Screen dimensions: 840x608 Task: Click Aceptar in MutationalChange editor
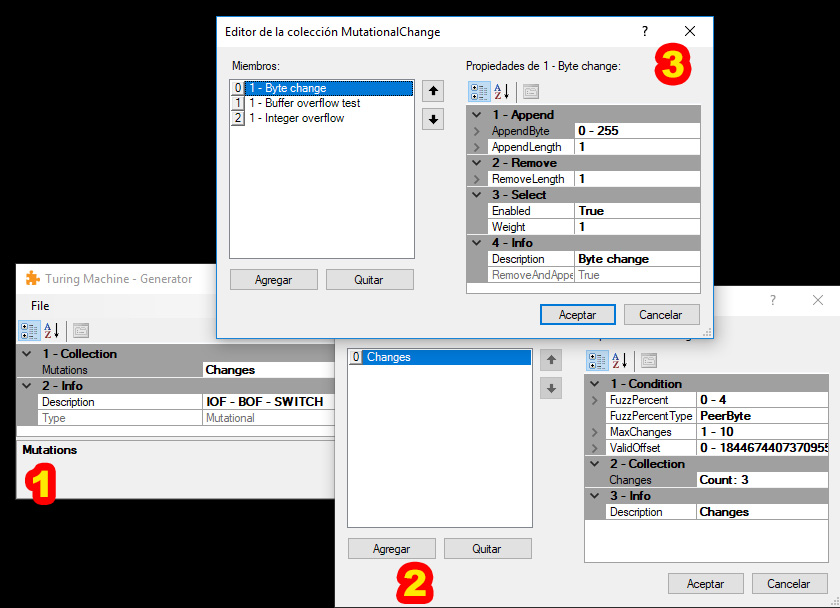(x=577, y=314)
